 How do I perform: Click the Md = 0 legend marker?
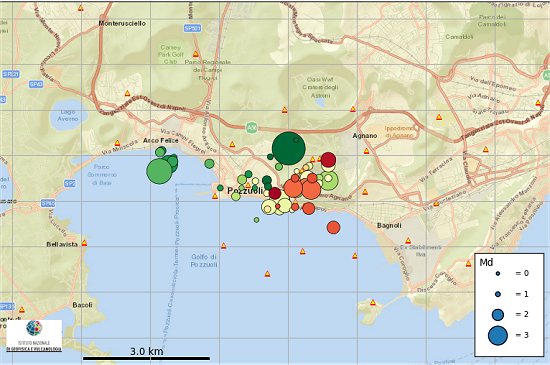point(498,273)
